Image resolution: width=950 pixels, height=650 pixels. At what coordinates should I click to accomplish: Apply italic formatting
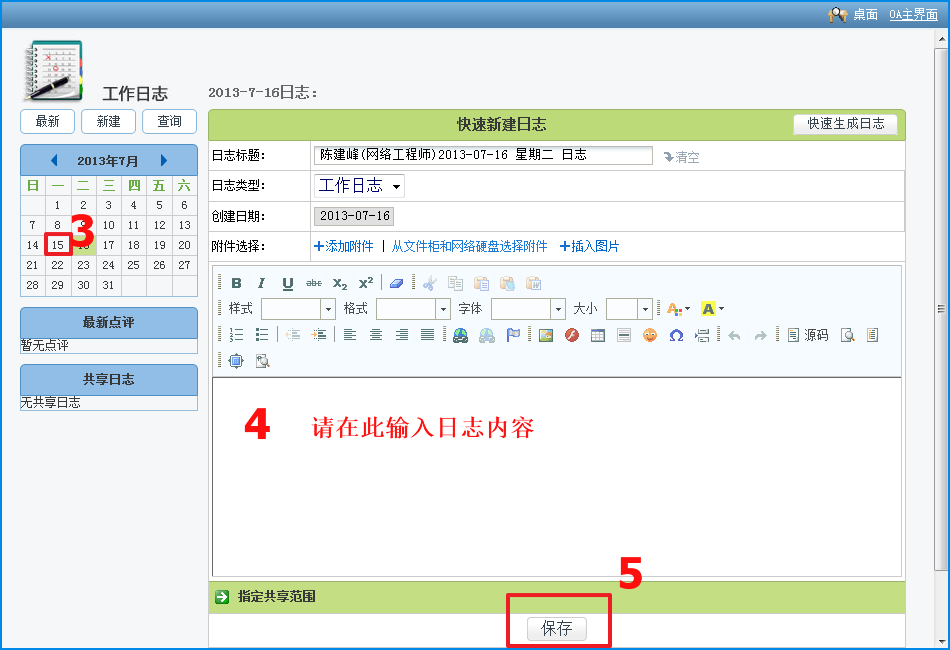[x=262, y=283]
